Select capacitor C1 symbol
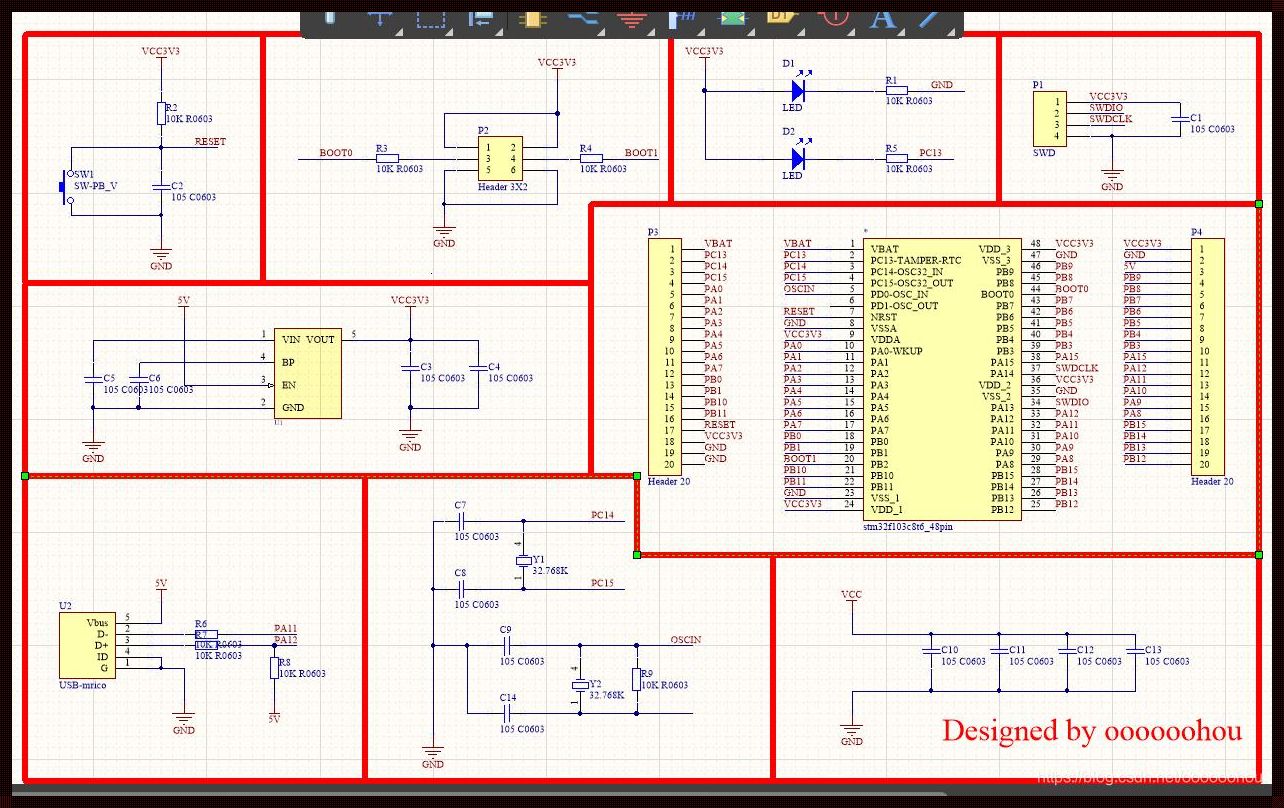Viewport: 1284px width, 808px height. tap(1178, 118)
